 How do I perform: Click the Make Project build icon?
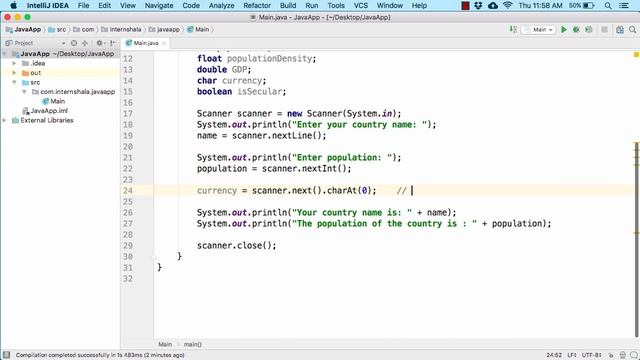click(513, 29)
